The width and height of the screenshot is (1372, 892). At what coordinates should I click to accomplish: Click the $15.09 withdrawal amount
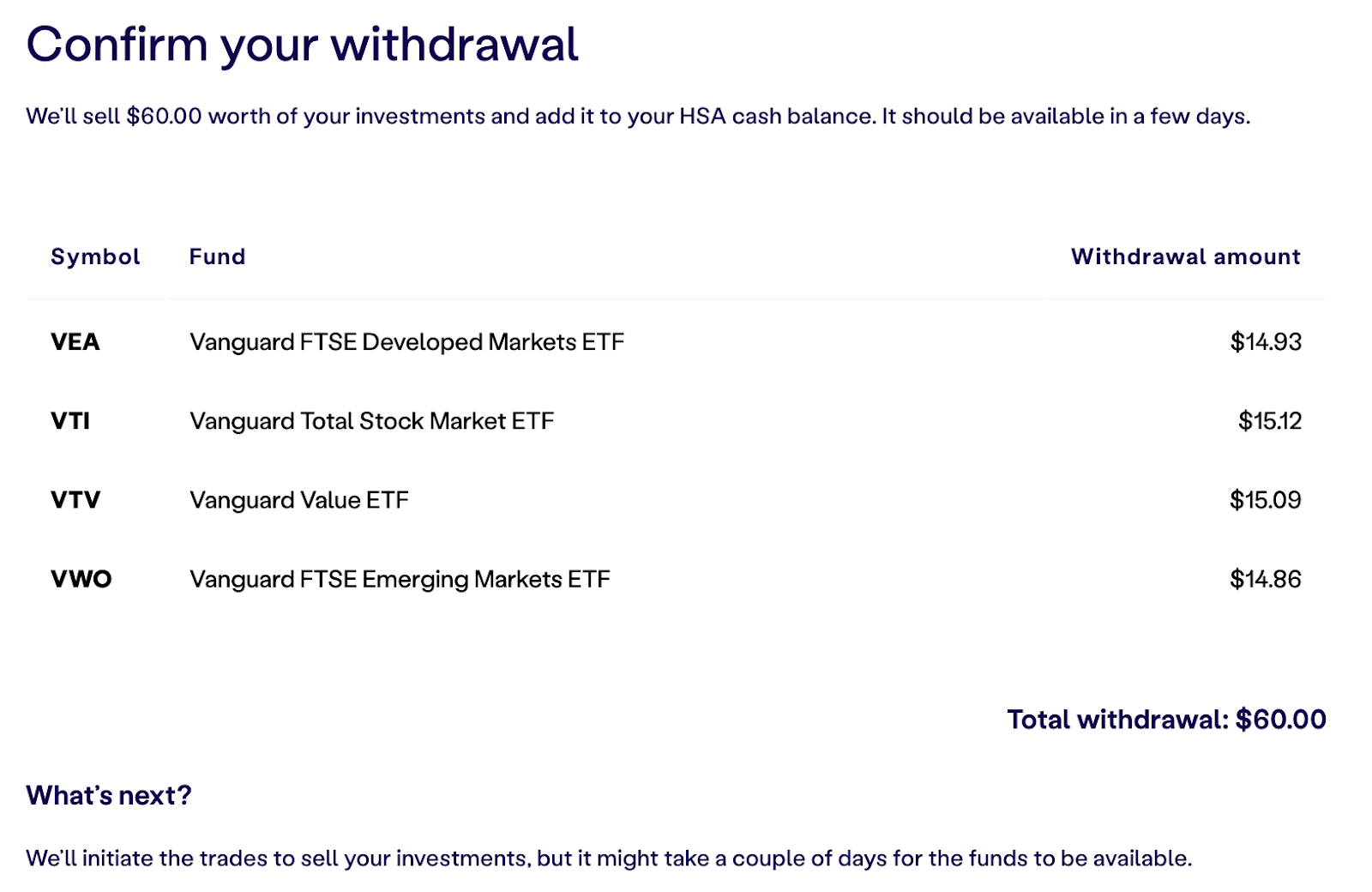click(1266, 500)
